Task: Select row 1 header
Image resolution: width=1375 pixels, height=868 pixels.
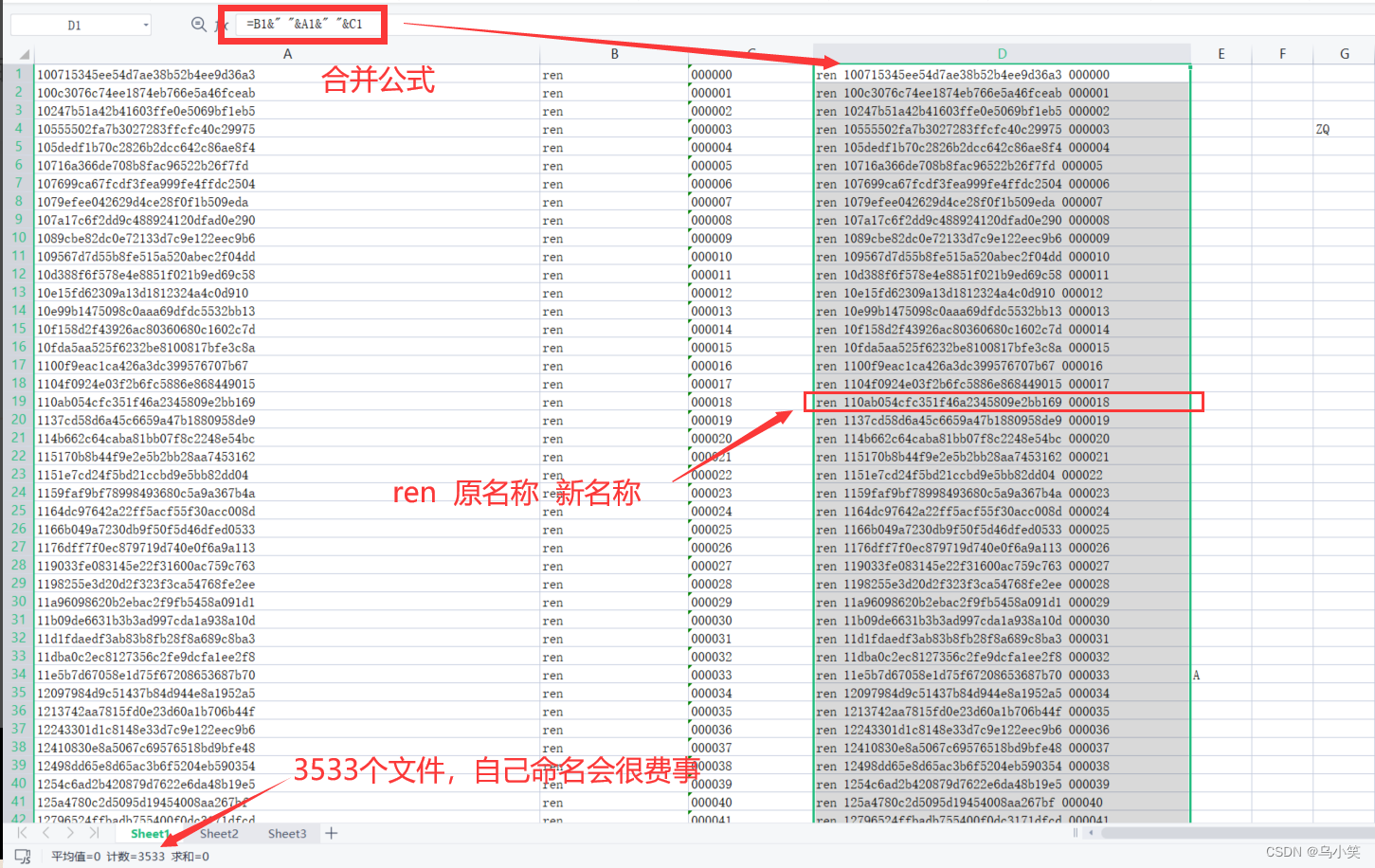Action: [x=18, y=74]
